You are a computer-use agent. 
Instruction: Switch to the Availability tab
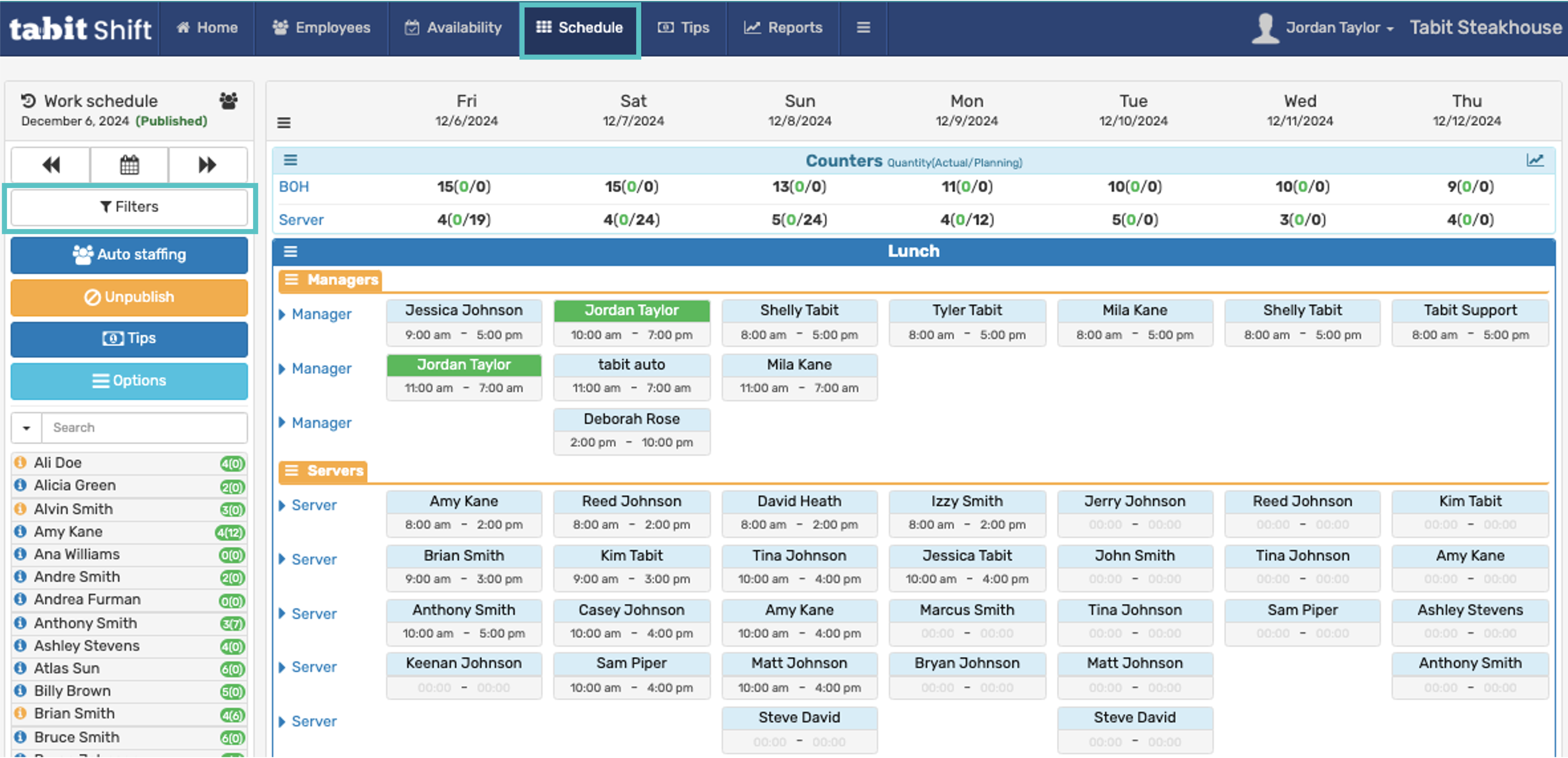point(453,28)
